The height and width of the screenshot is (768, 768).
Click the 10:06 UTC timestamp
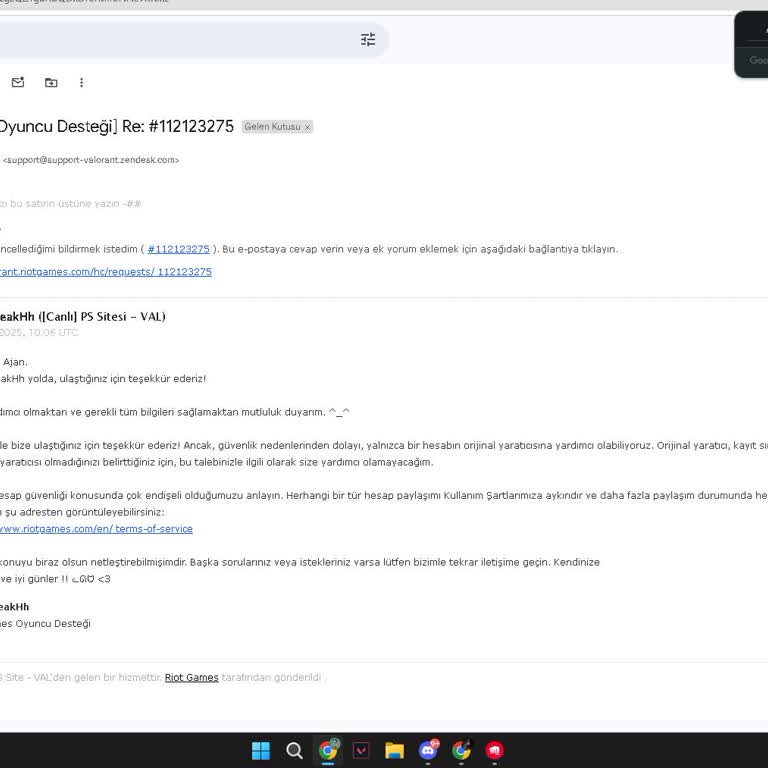[53, 333]
